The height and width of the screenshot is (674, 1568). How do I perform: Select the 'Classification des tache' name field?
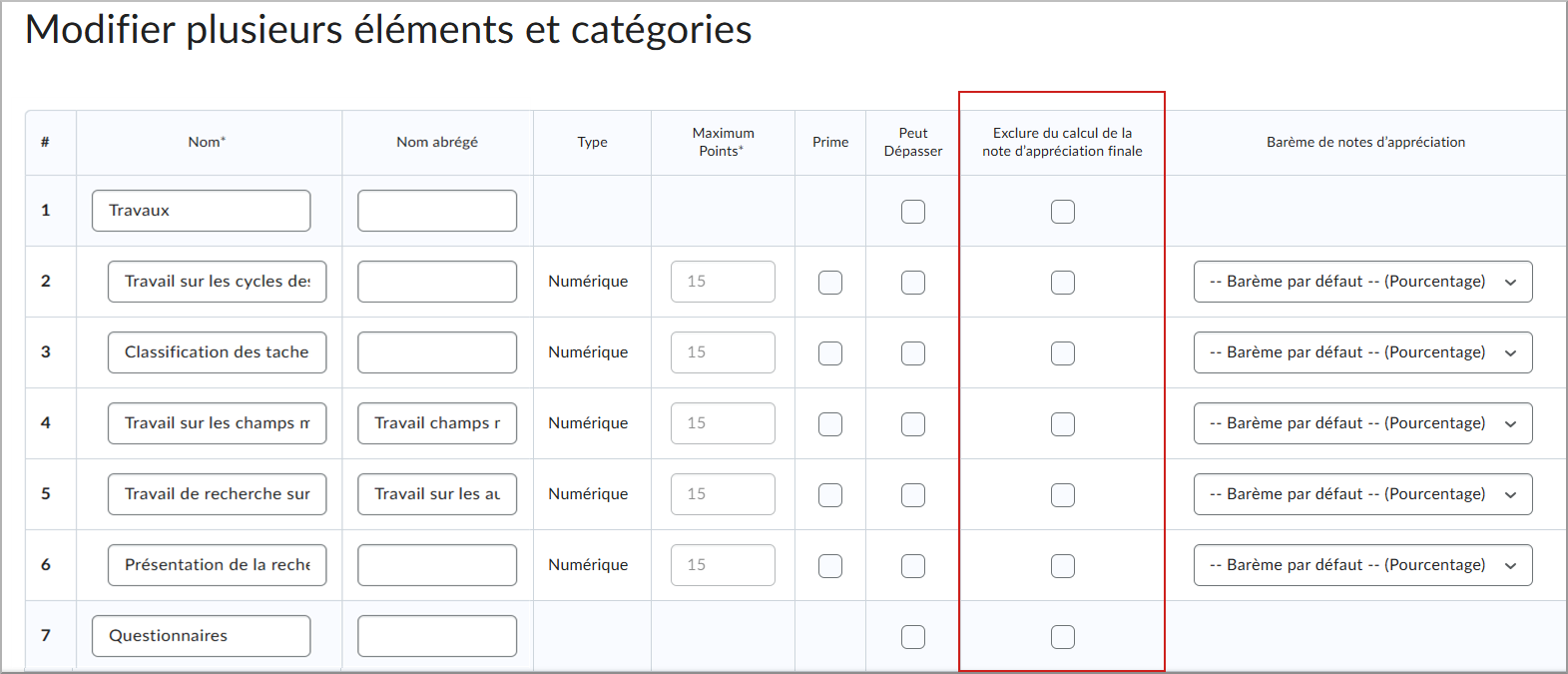click(217, 352)
